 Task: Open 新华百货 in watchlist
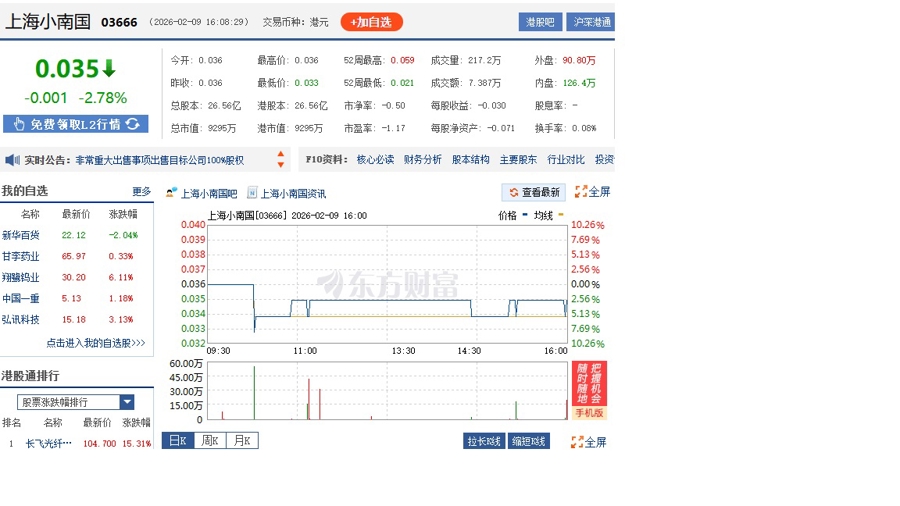click(21, 235)
